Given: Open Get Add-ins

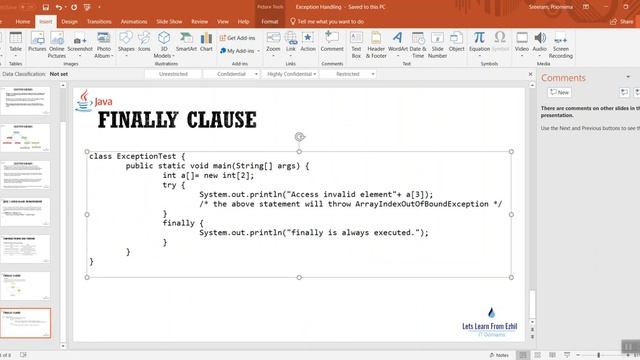Looking at the screenshot, I should [x=237, y=38].
